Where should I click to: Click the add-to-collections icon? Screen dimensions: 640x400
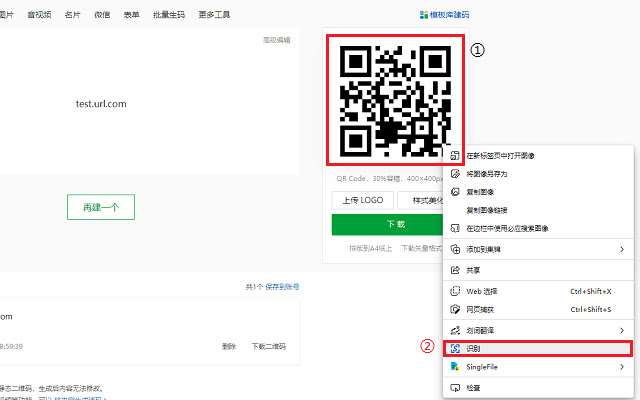tap(455, 249)
